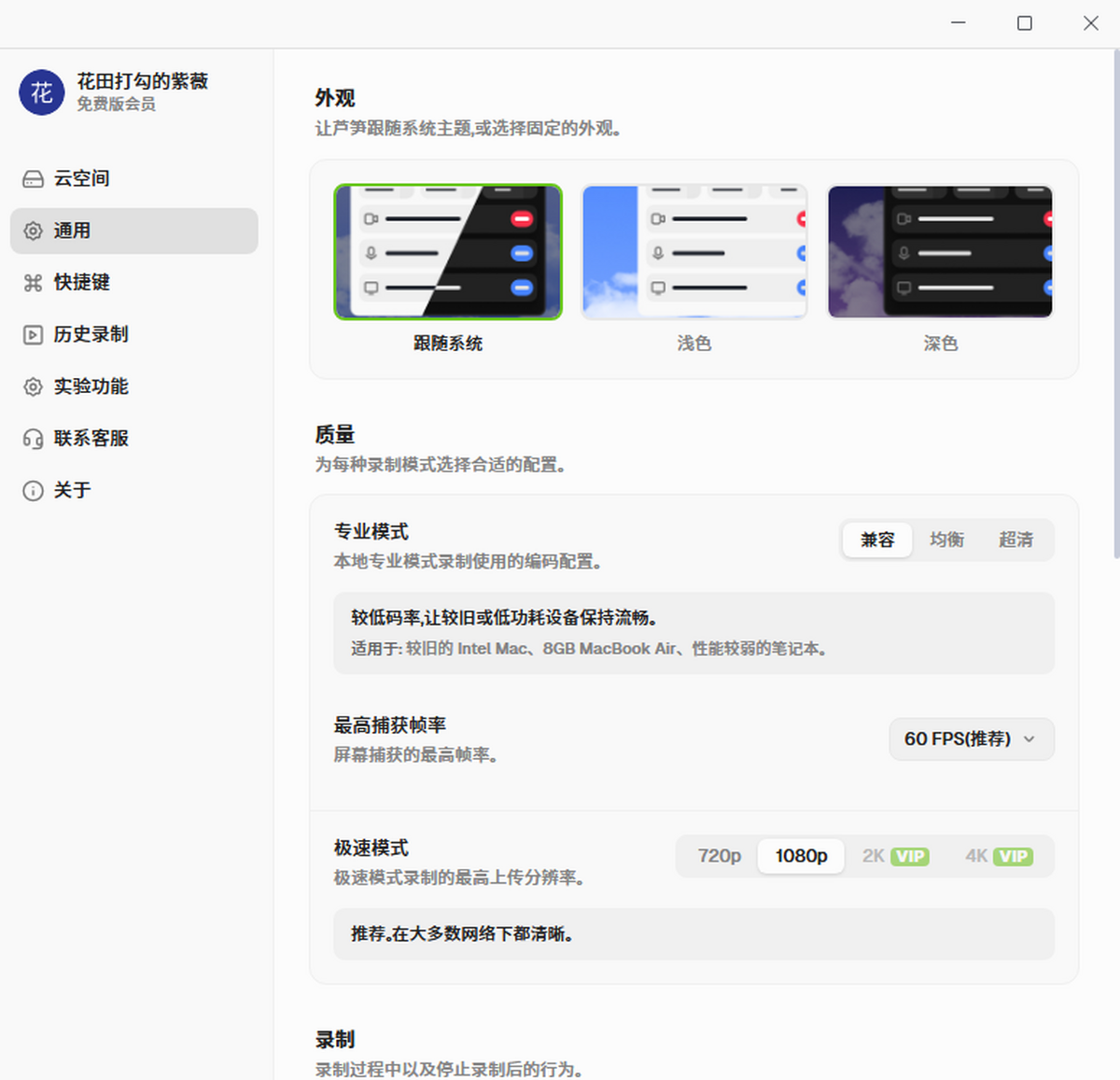
Task: Open the 实验功能 icon in the sidebar
Action: tap(33, 386)
